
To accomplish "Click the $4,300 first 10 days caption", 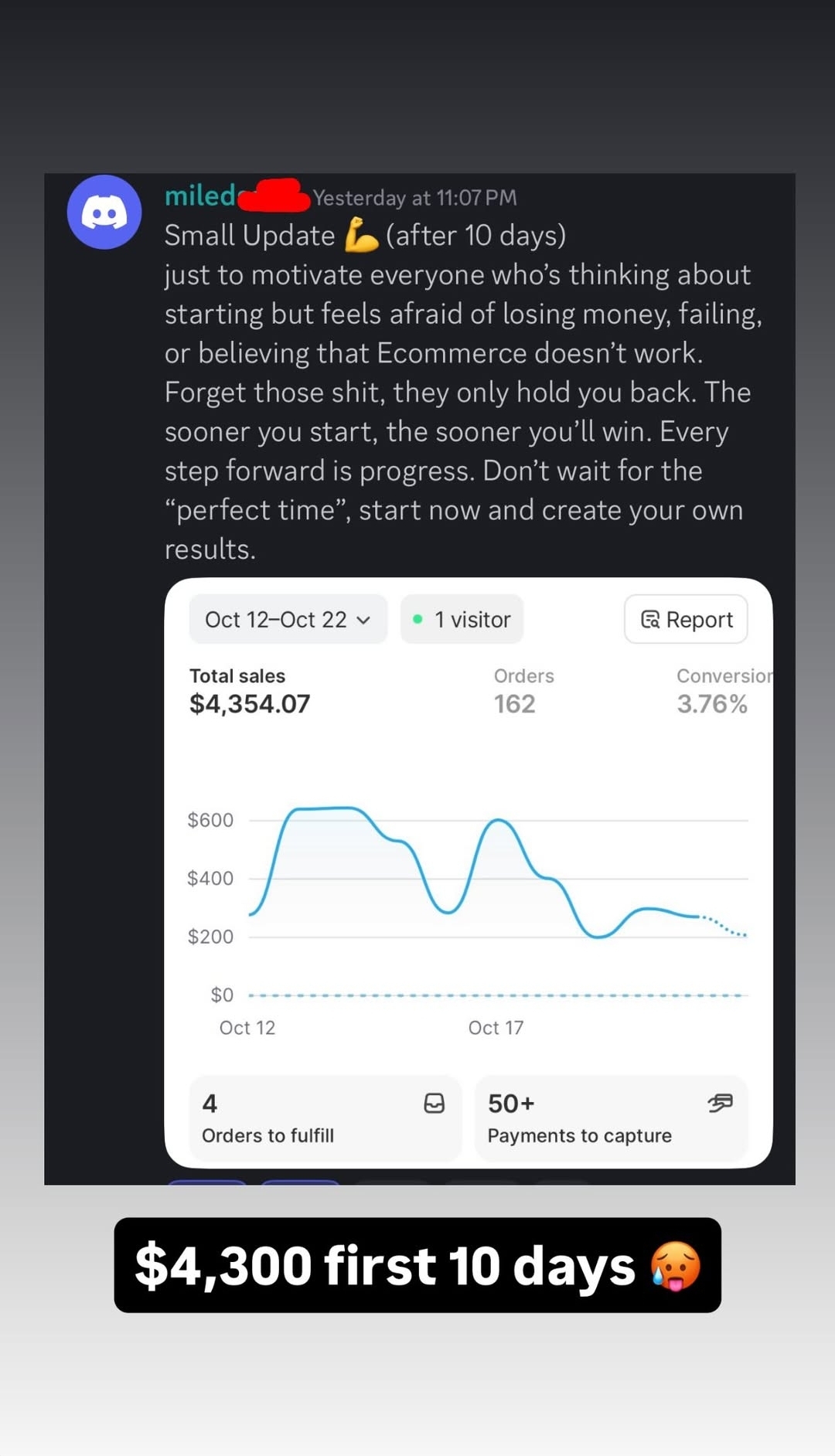I will click(384, 1266).
